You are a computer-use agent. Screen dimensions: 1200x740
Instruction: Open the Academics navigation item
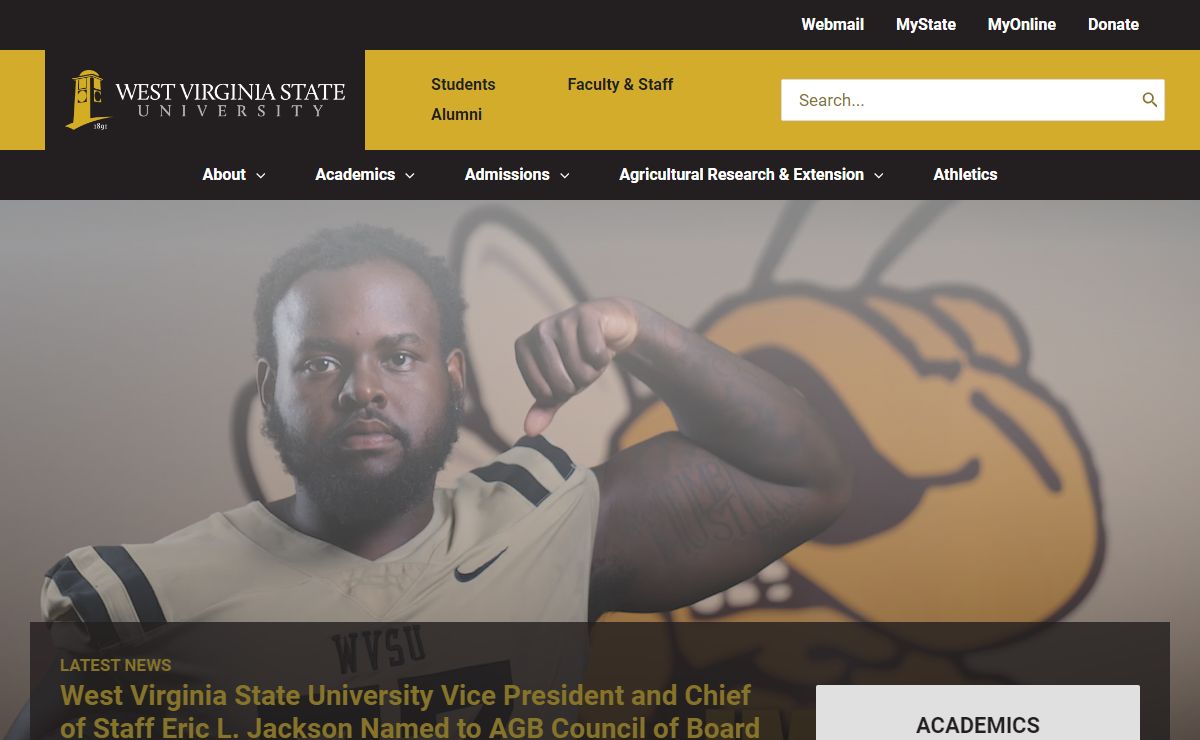(355, 174)
